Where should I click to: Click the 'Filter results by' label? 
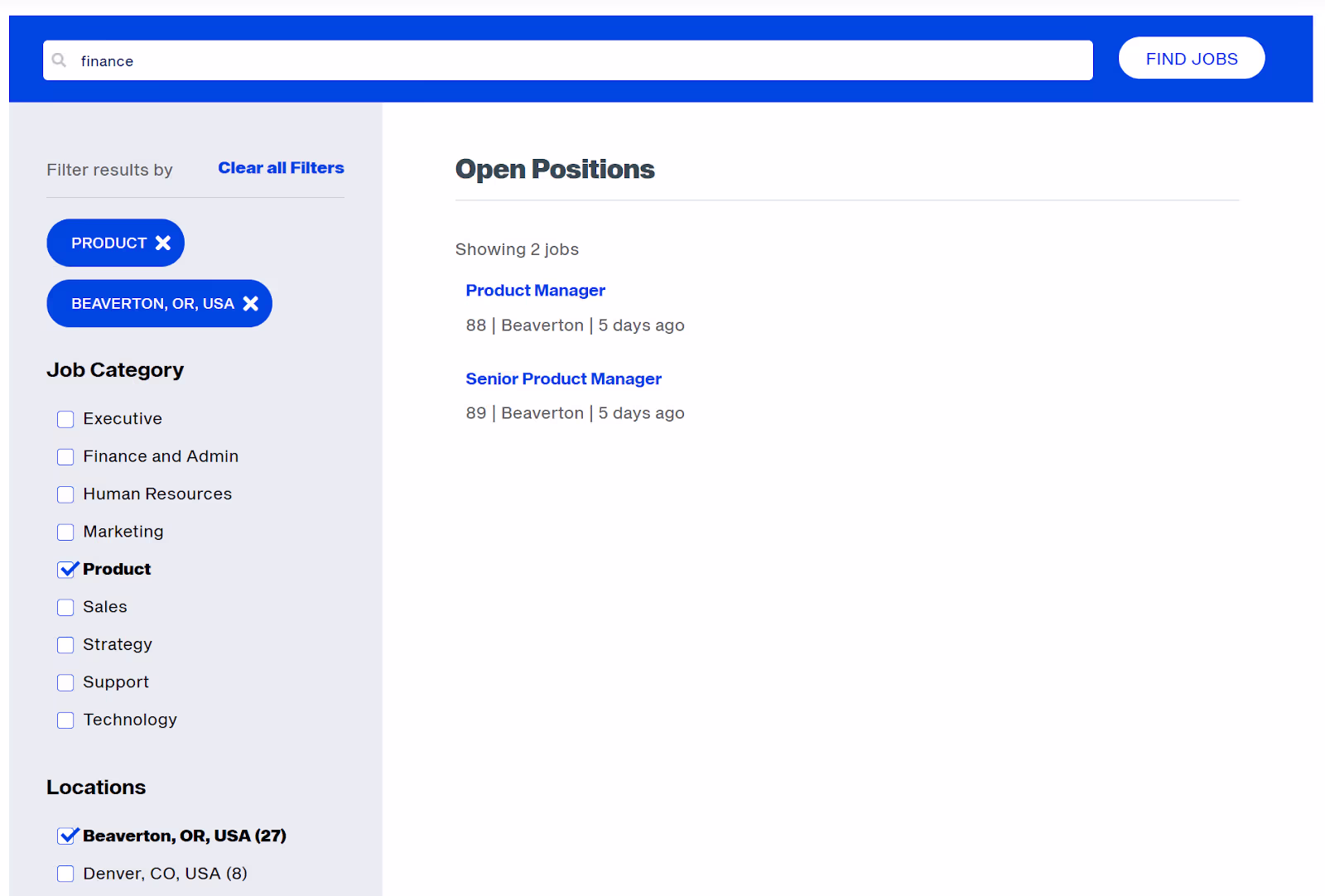(x=109, y=170)
